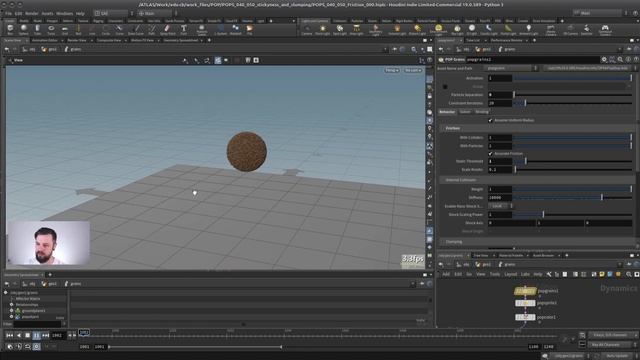Toggle visibility of groundplane1 in spreadsheet tree
Image resolution: width=640 pixels, height=360 pixels.
pyautogui.click(x=11, y=311)
